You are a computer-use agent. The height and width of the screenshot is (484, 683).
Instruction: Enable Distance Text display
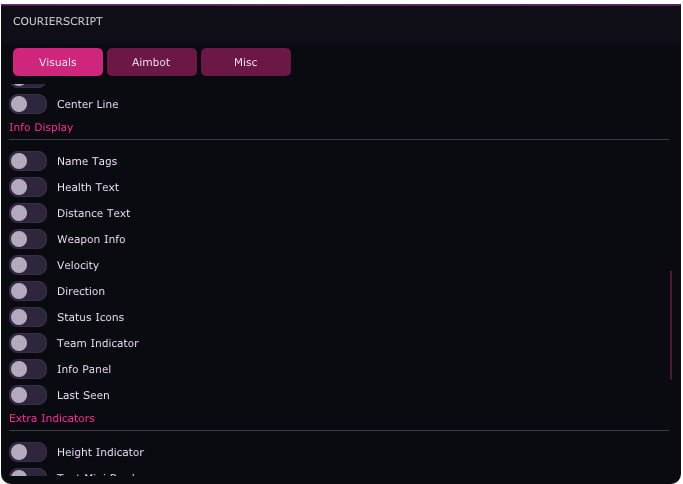click(28, 213)
